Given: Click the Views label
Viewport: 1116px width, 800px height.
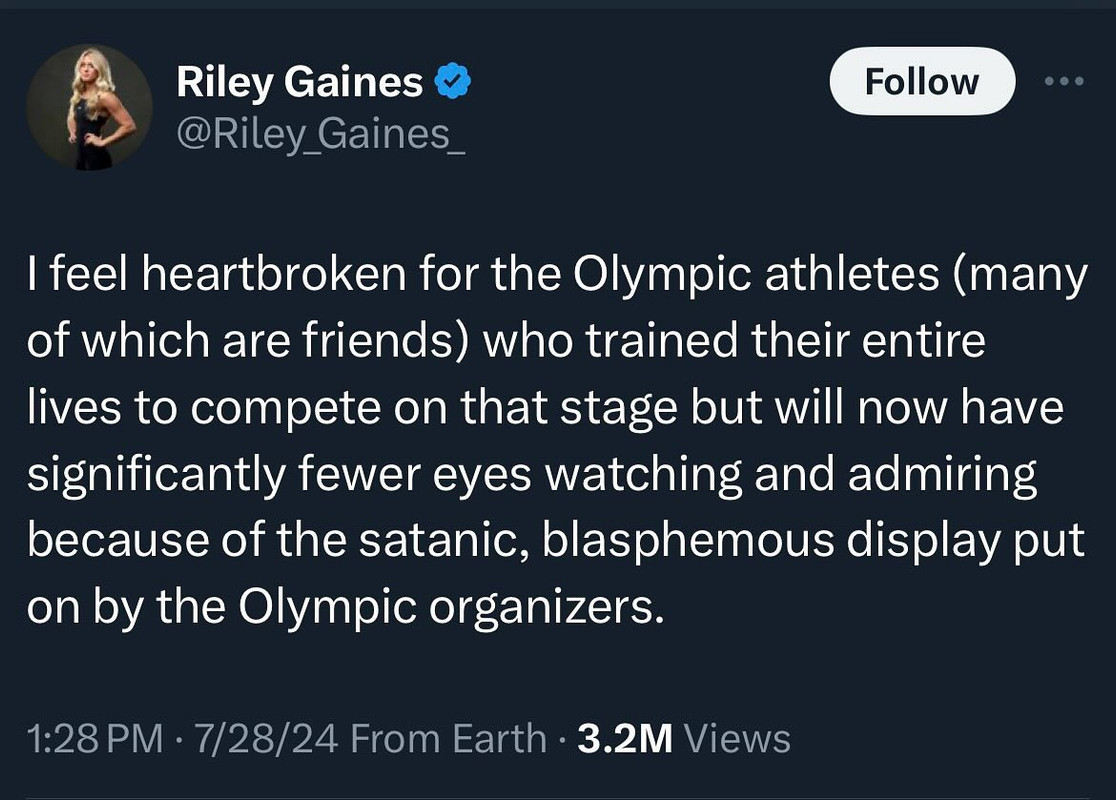Looking at the screenshot, I should click(x=737, y=738).
